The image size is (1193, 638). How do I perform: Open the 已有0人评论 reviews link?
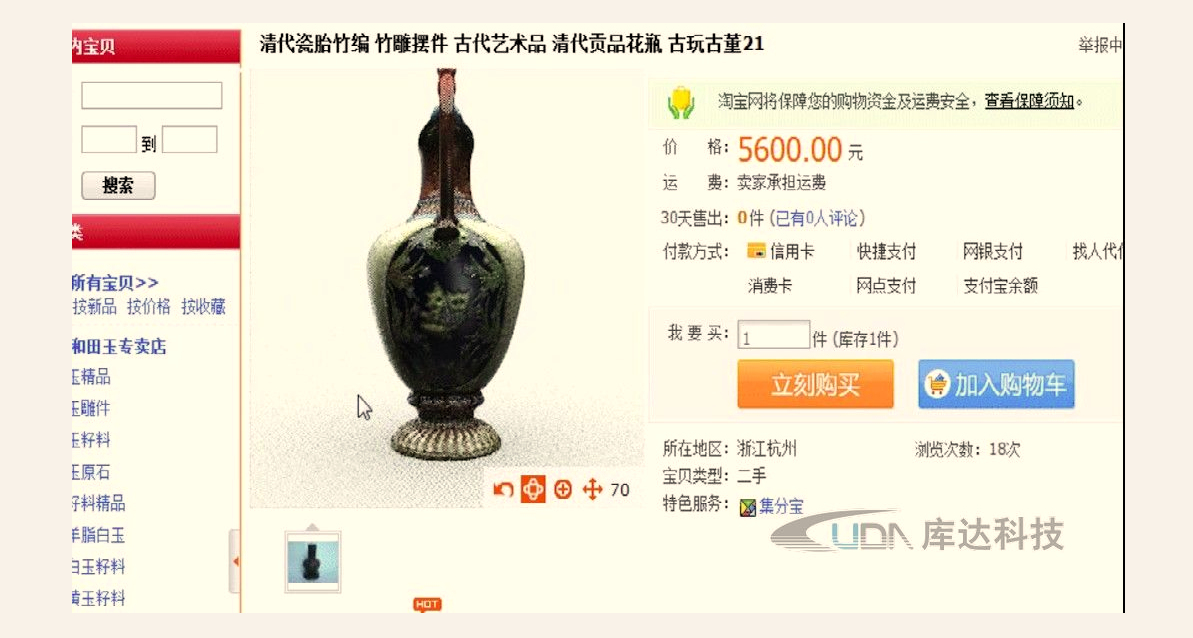tap(820, 218)
